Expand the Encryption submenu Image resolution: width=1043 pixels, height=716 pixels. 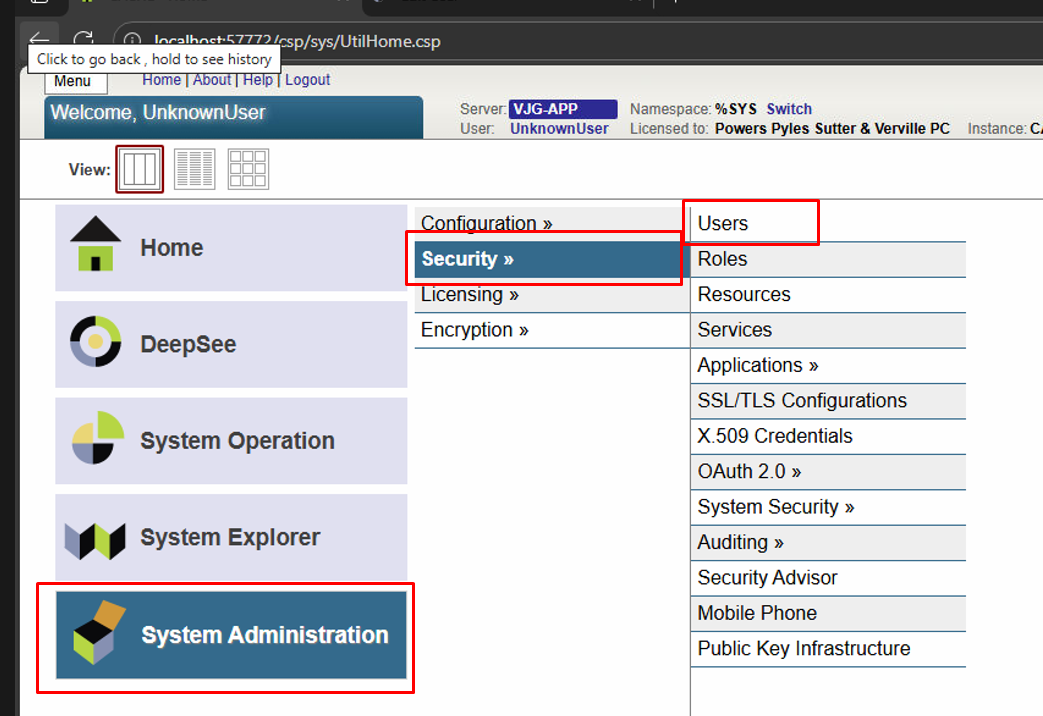tap(474, 330)
